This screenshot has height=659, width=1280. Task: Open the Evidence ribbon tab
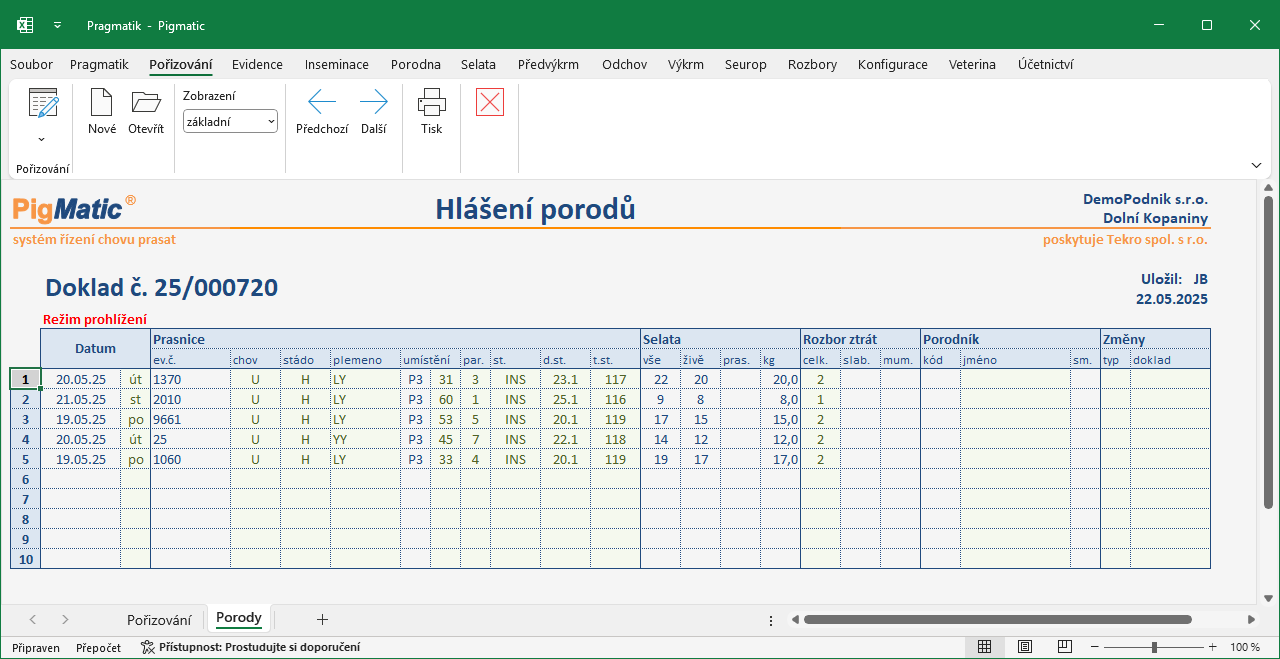pyautogui.click(x=257, y=64)
